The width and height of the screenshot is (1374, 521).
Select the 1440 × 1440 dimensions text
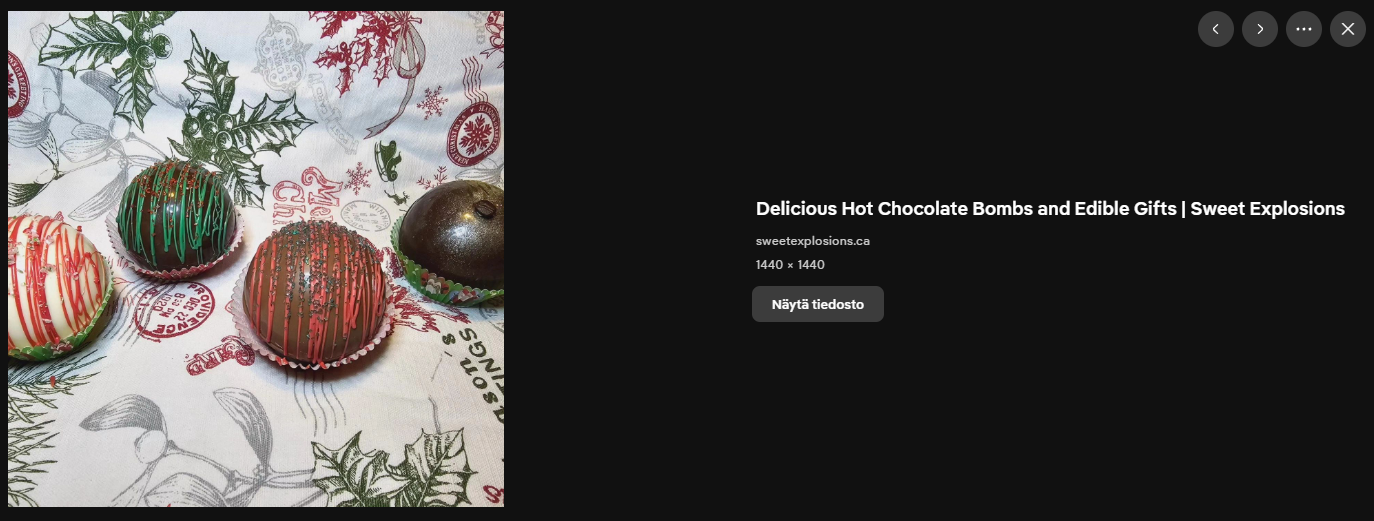pyautogui.click(x=790, y=265)
